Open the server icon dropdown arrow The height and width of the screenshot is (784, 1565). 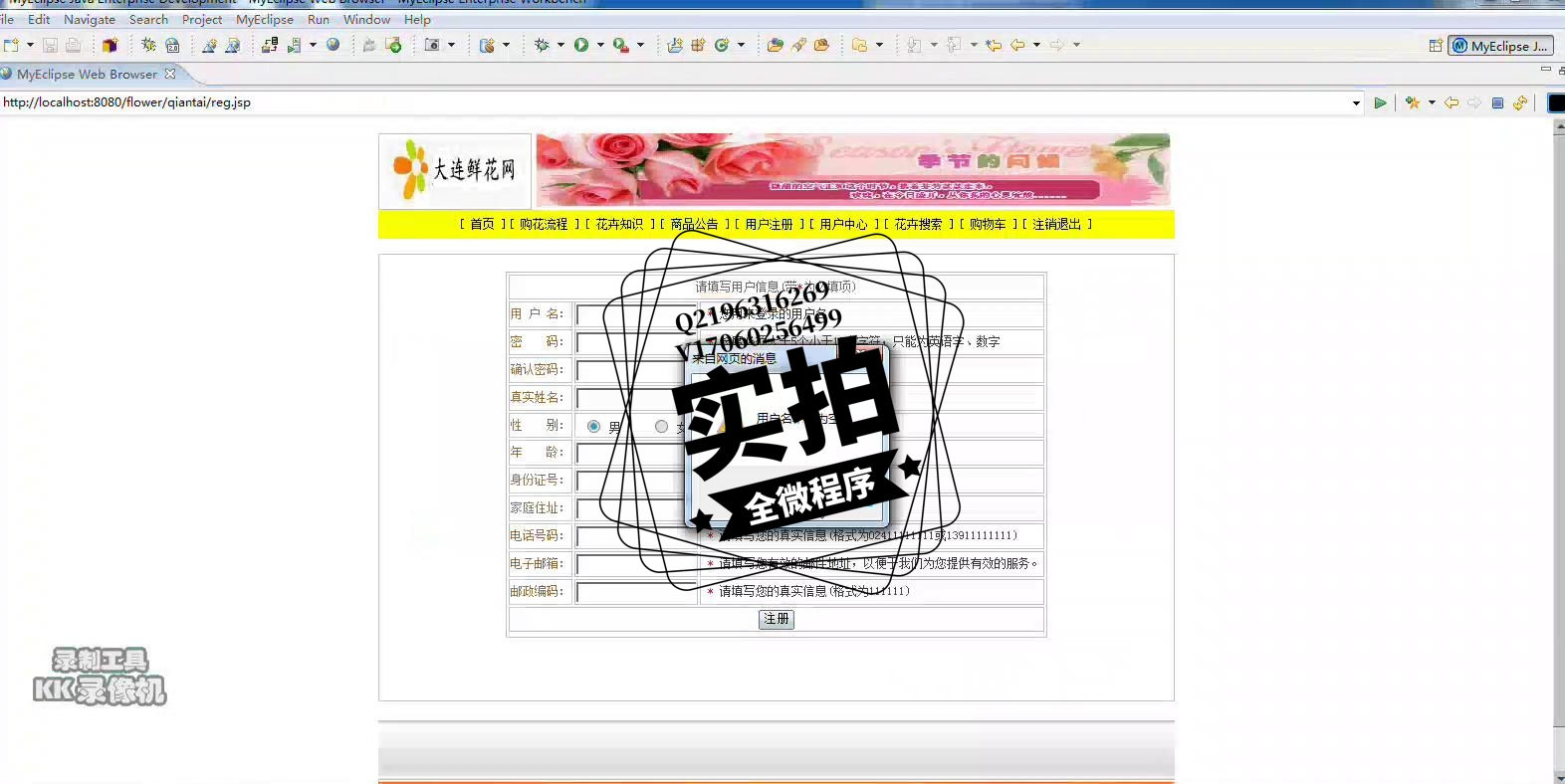[x=313, y=45]
